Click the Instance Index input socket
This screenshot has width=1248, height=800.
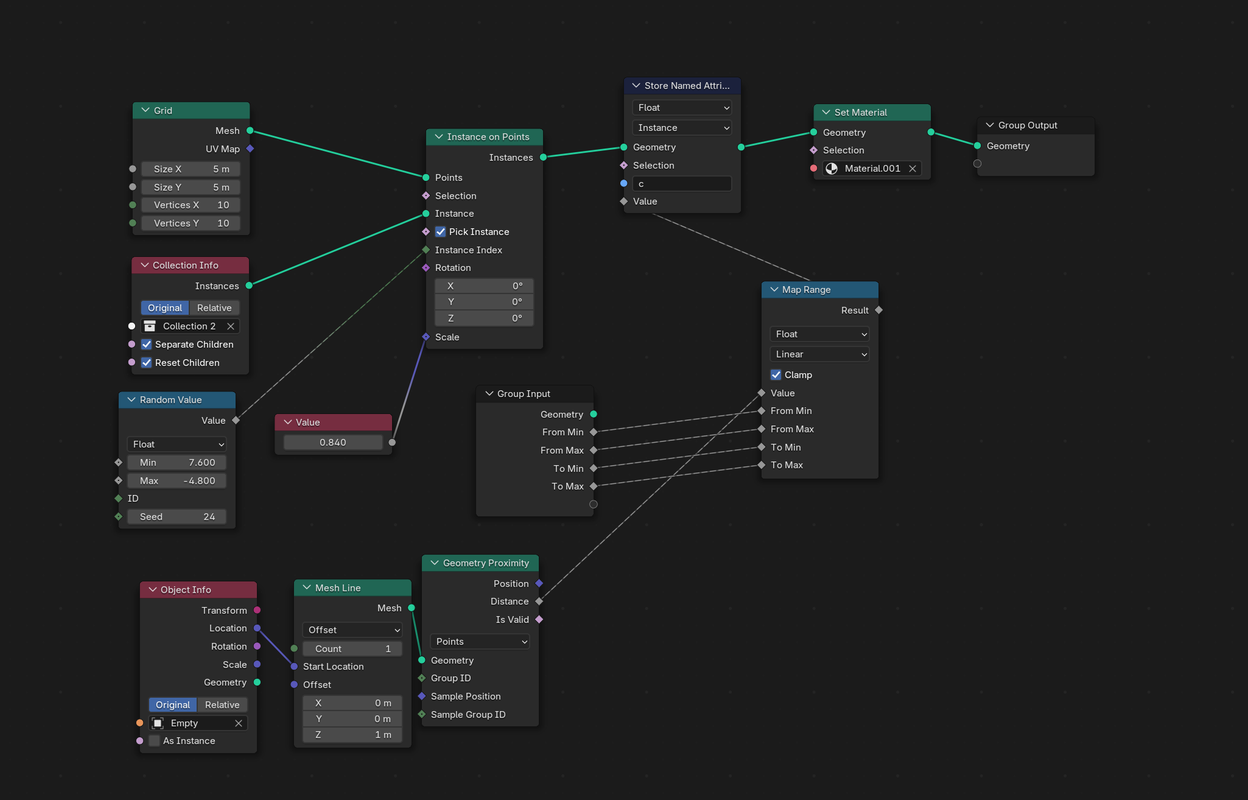(426, 250)
